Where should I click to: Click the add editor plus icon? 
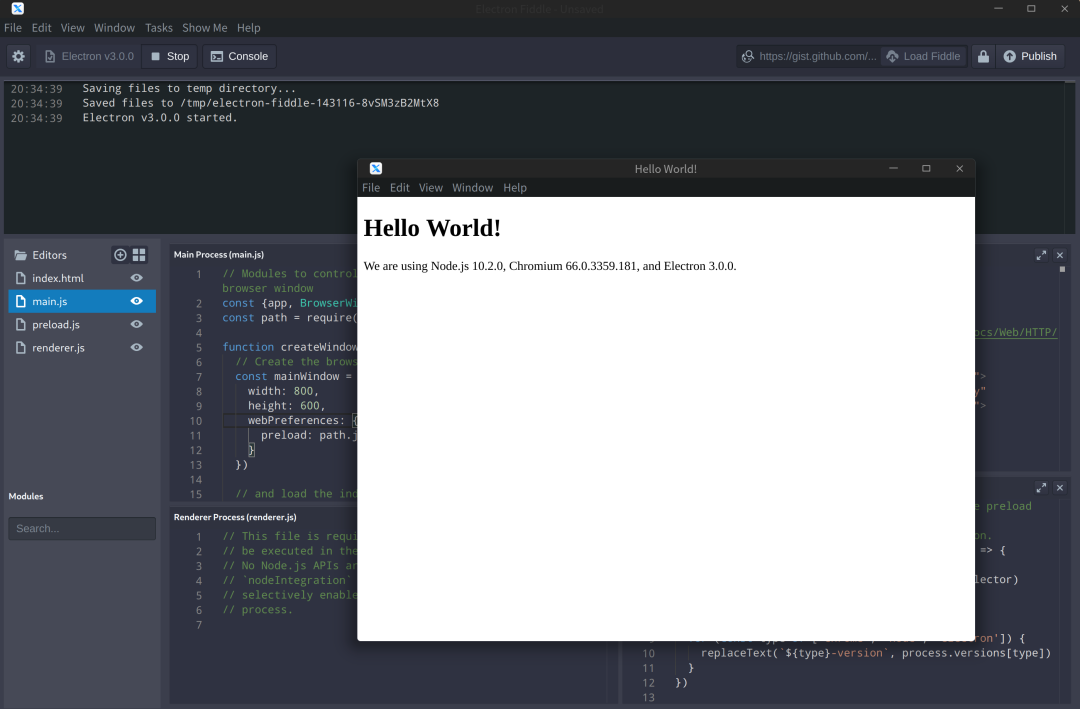[120, 255]
